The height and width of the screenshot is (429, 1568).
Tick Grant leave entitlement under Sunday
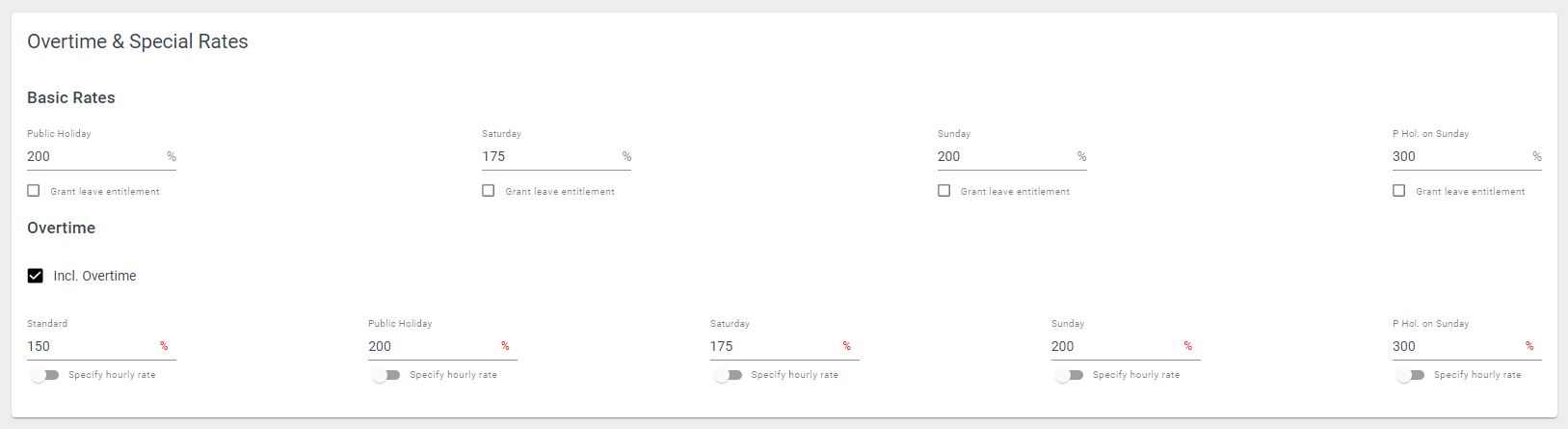tap(944, 191)
